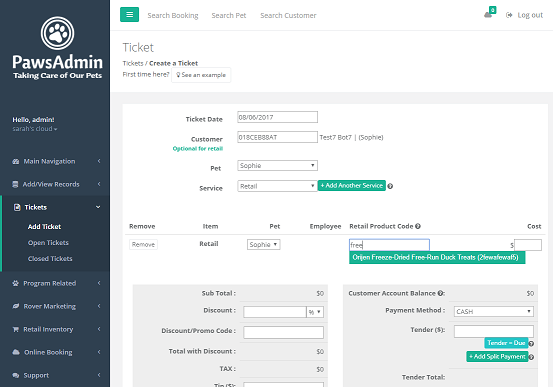
Task: Open the Payment Method CASH dropdown
Action: (x=493, y=312)
